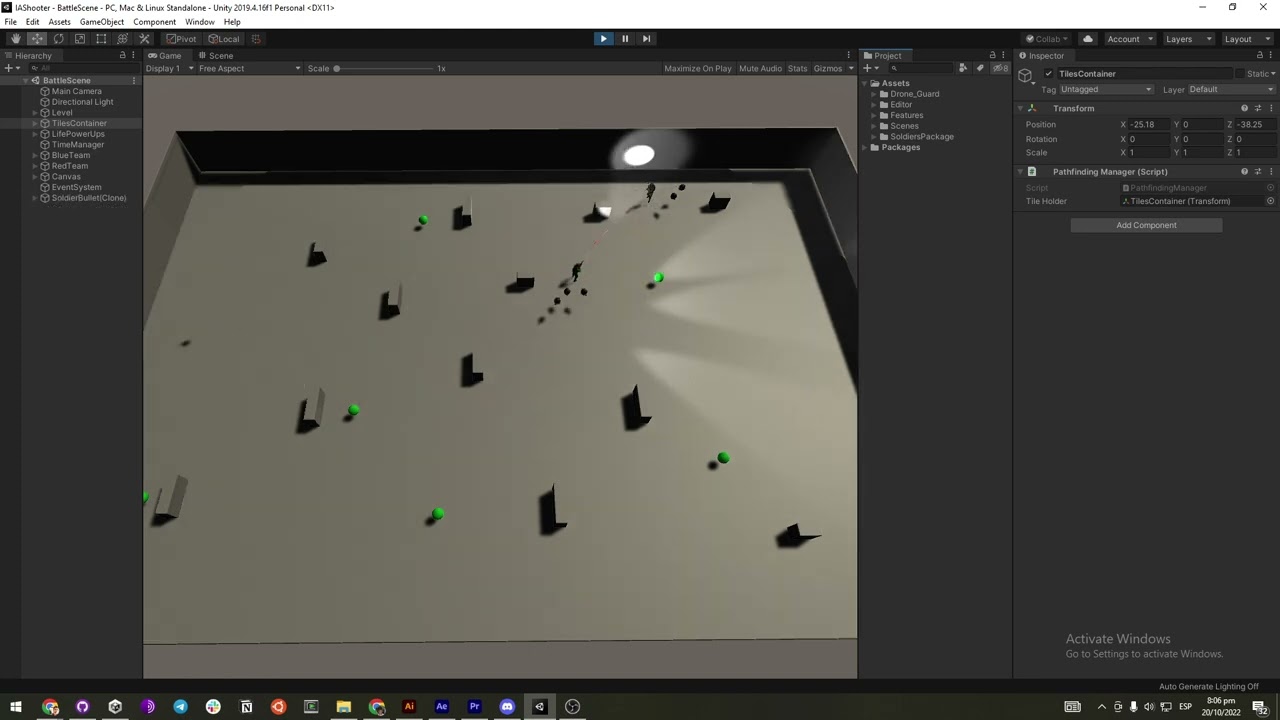Pause the running game
The height and width of the screenshot is (720, 1280).
click(x=625, y=39)
